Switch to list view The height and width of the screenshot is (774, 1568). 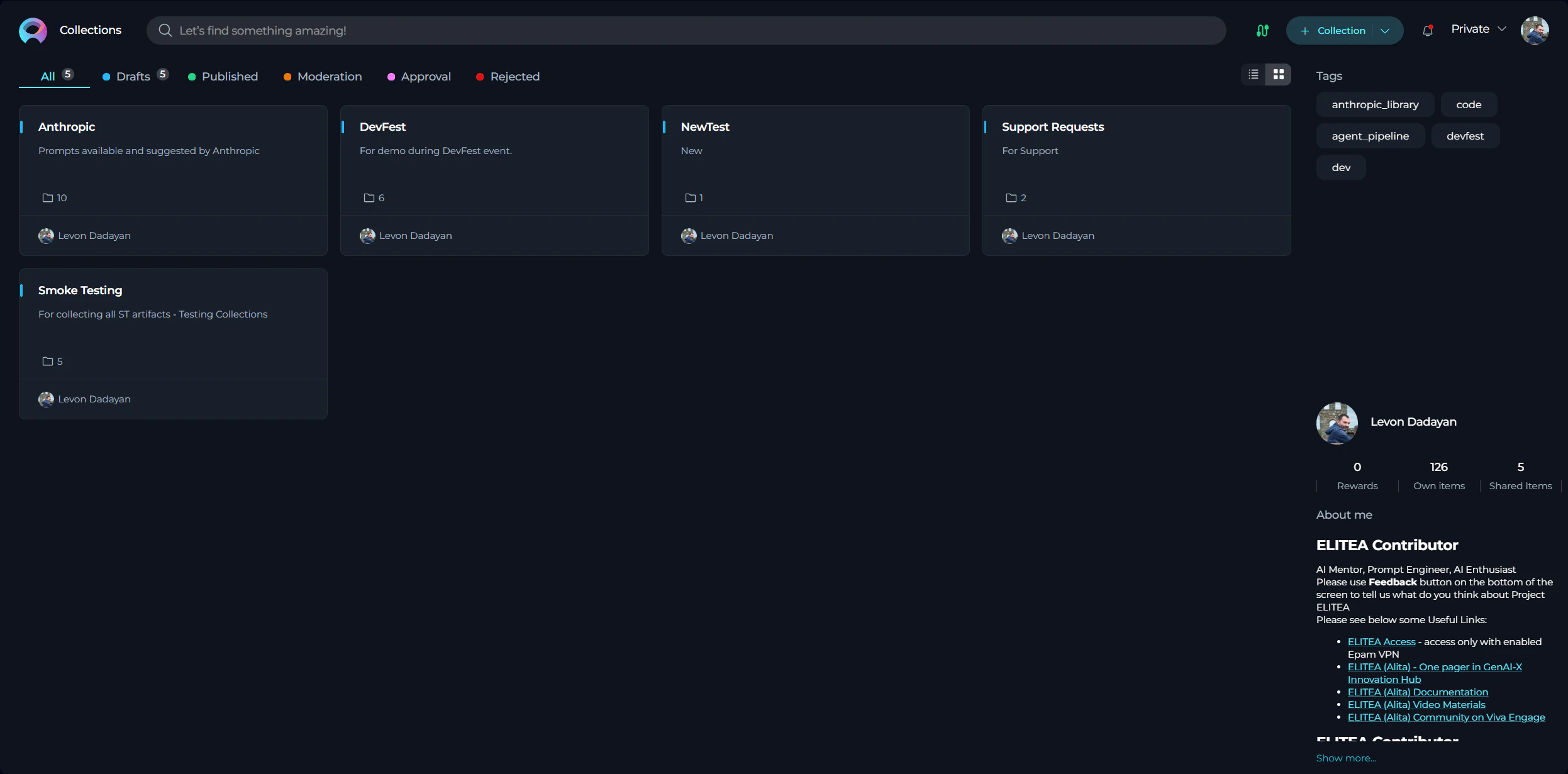[x=1252, y=74]
